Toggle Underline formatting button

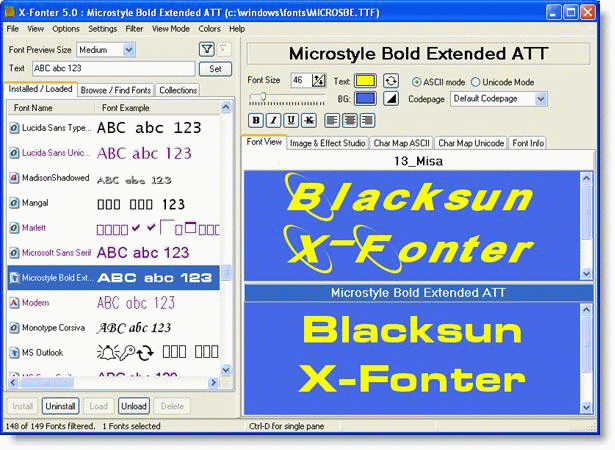coord(291,120)
